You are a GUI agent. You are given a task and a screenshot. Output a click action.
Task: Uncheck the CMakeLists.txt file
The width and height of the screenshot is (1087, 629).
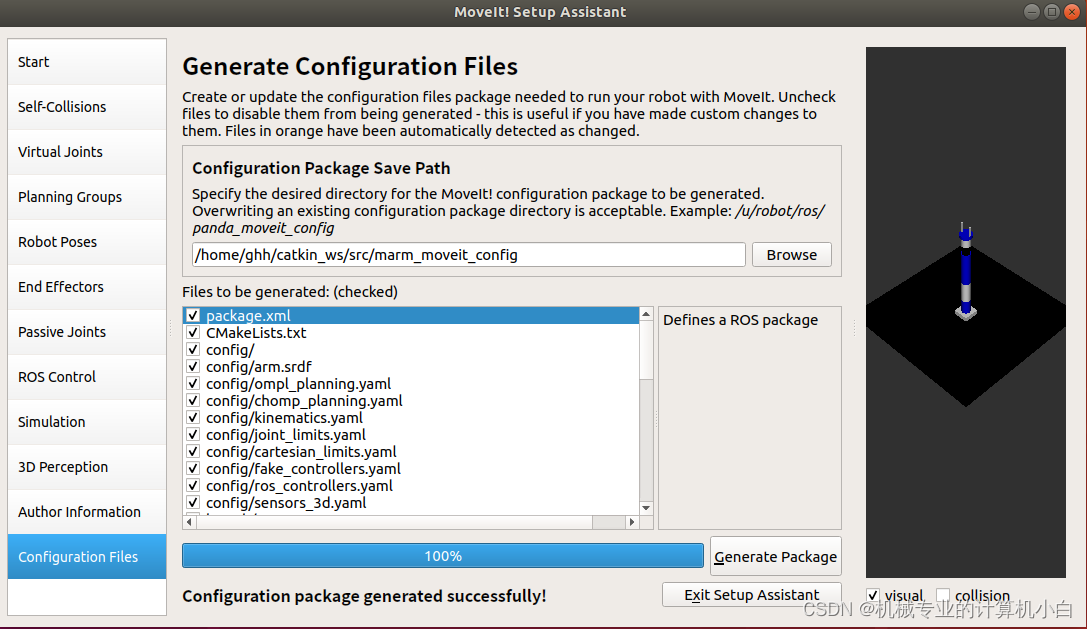[192, 333]
